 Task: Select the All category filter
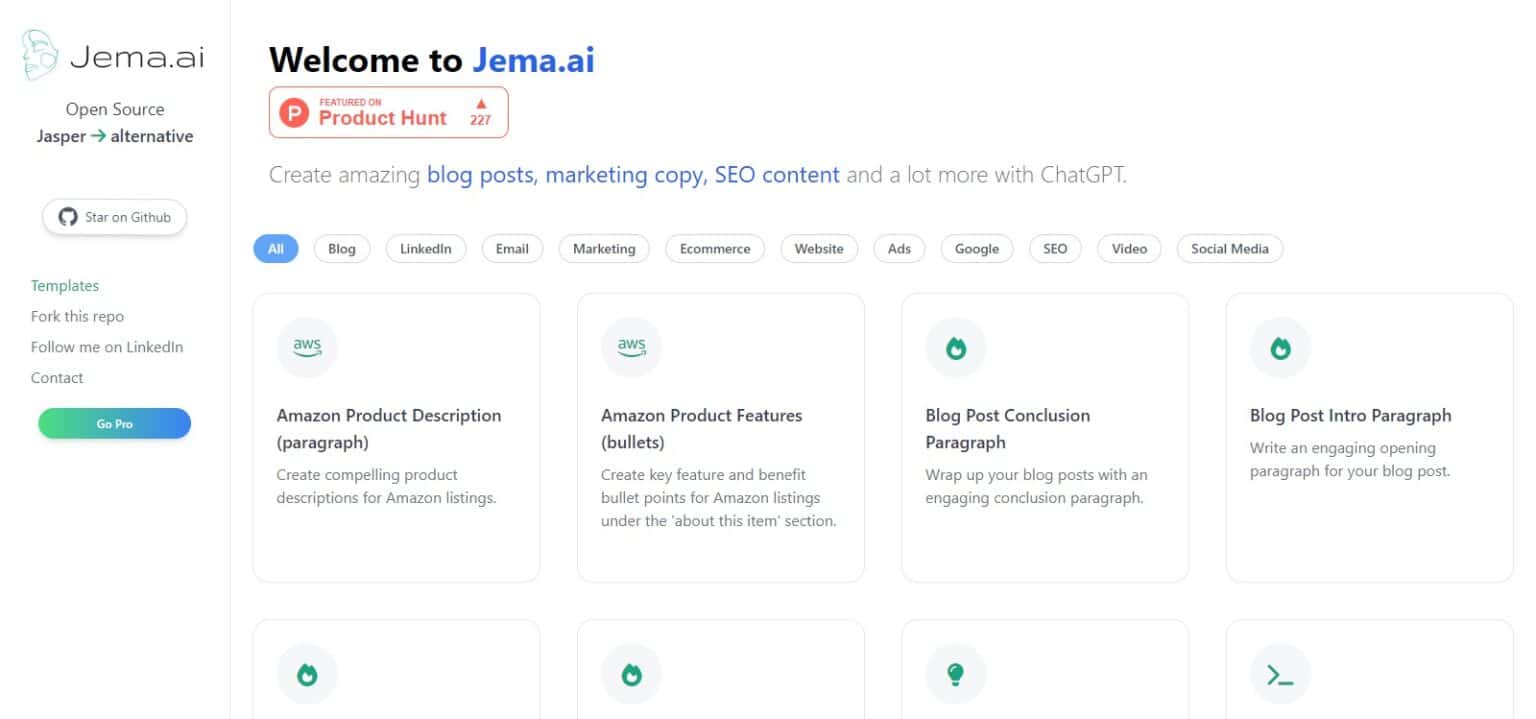[x=276, y=249]
